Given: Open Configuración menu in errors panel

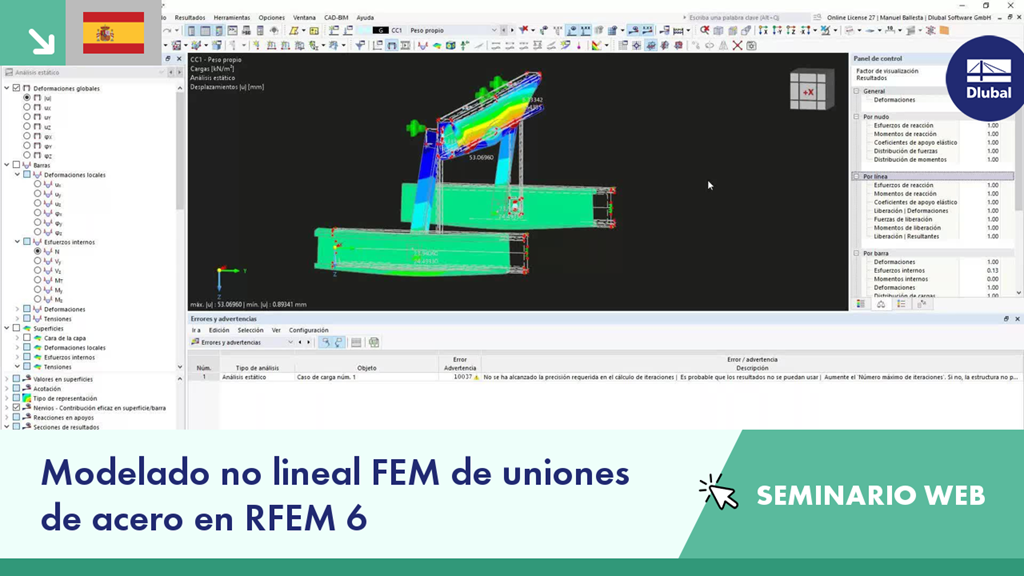Looking at the screenshot, I should [309, 330].
